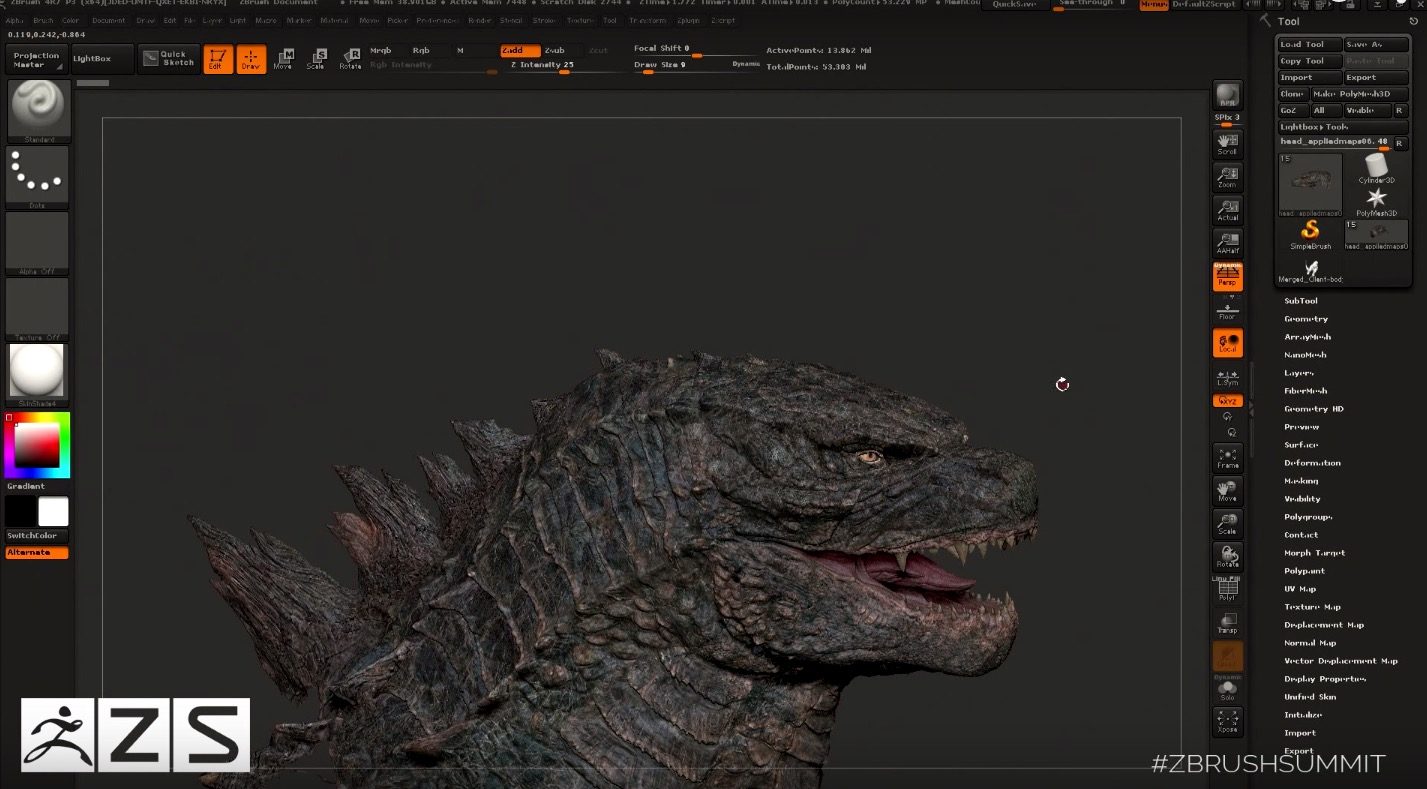Viewport: 1427px width, 789px height.
Task: Toggle Persp perspective view
Action: (1227, 276)
